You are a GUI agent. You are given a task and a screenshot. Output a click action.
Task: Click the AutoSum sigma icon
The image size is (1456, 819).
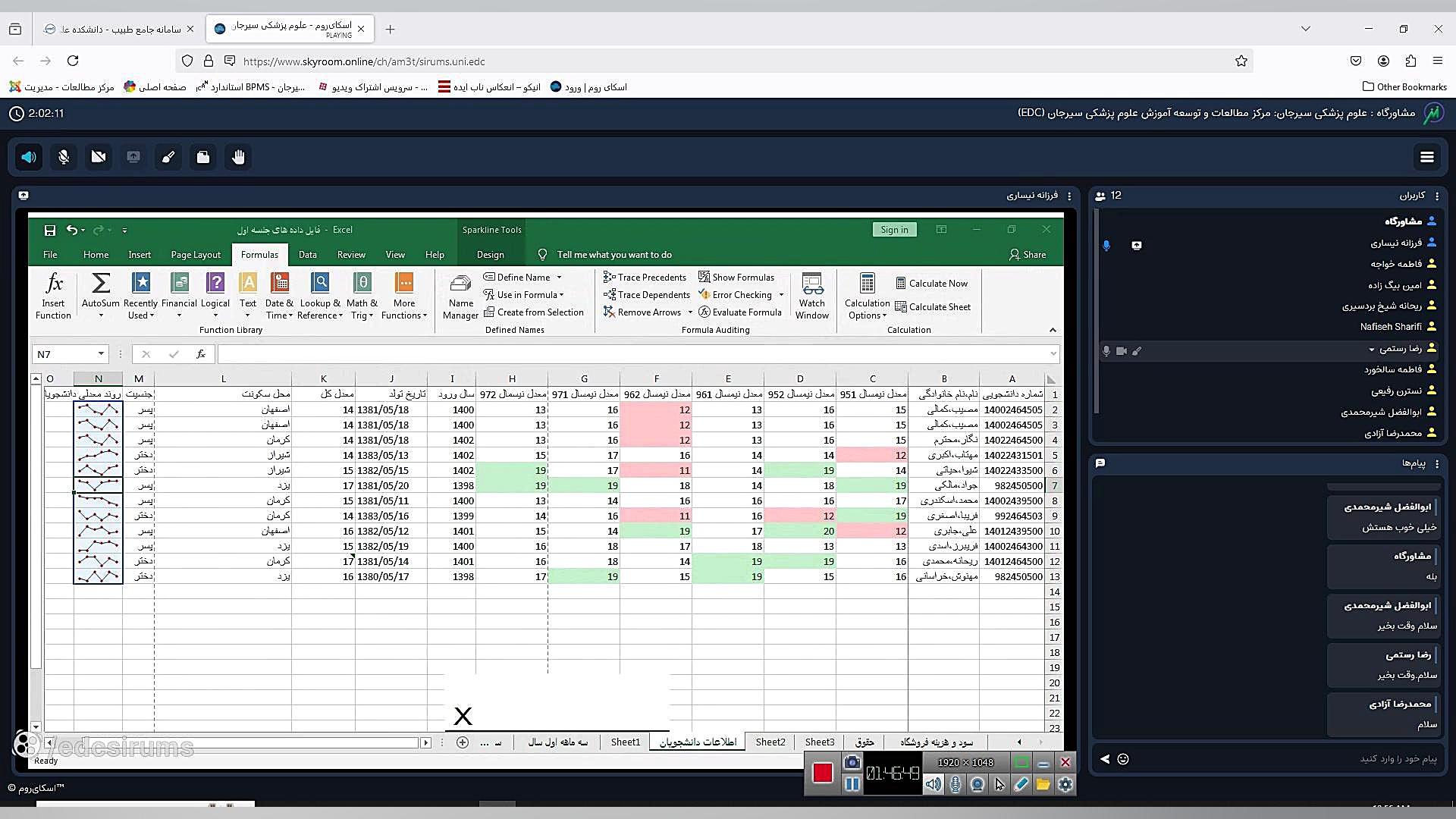click(100, 284)
